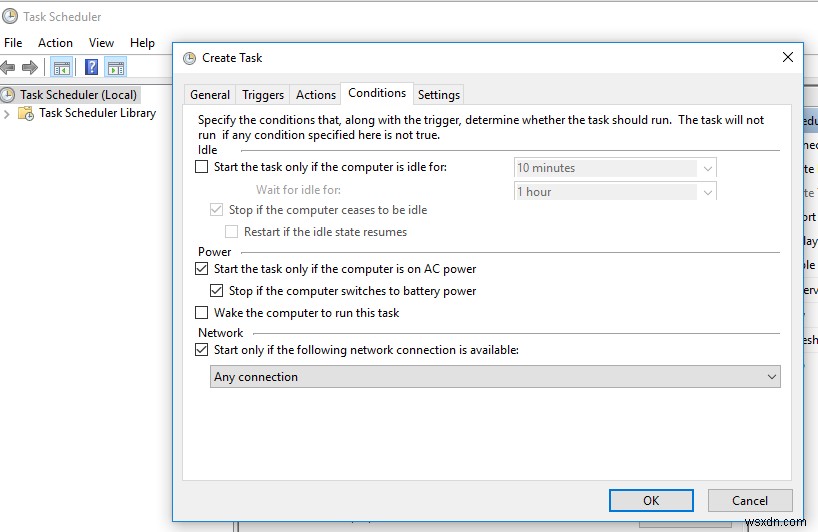Image resolution: width=818 pixels, height=532 pixels.
Task: Toggle Stop if the computer ceases to be idle
Action: (216, 210)
